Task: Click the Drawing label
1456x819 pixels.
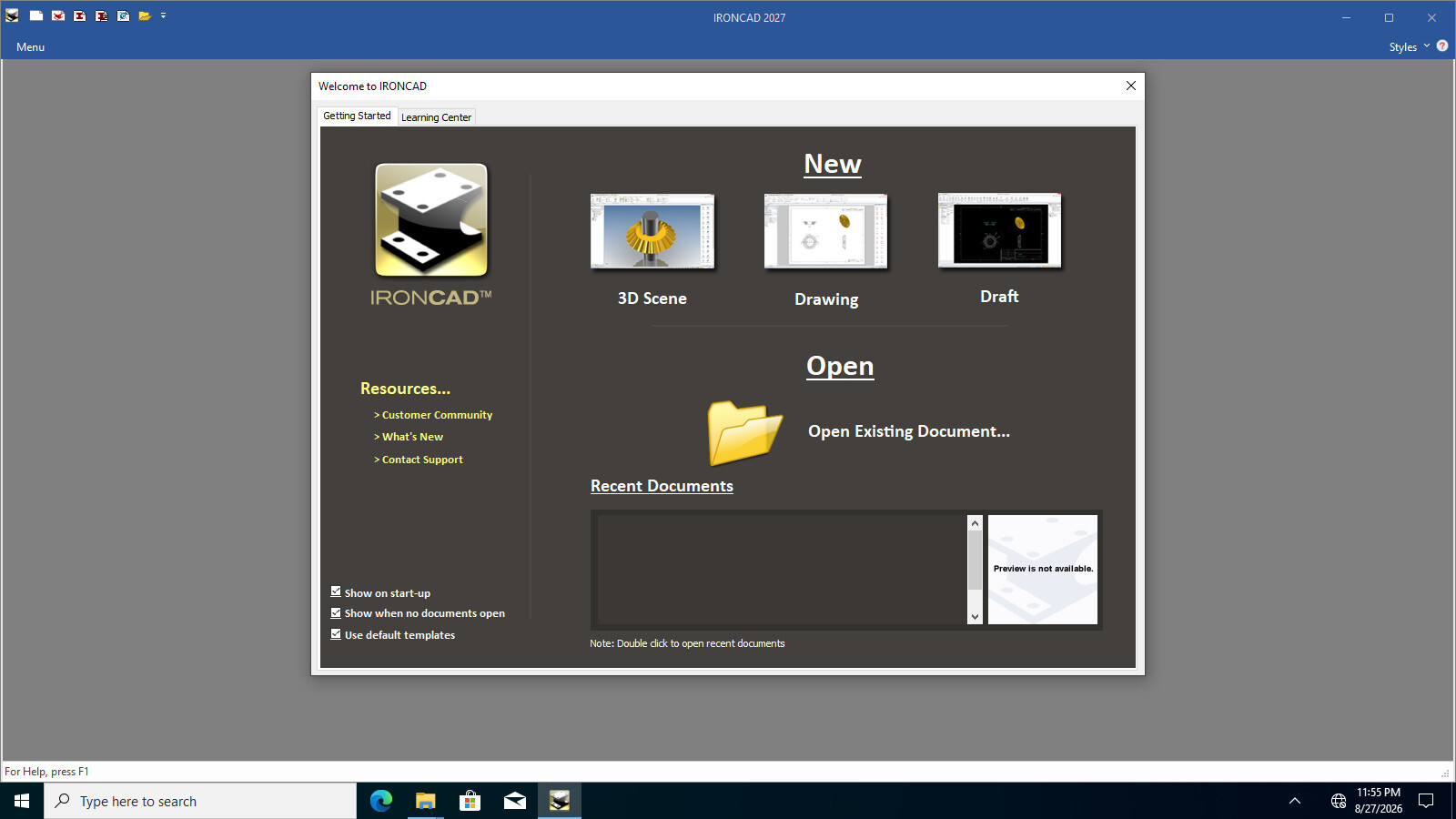Action: tap(826, 299)
